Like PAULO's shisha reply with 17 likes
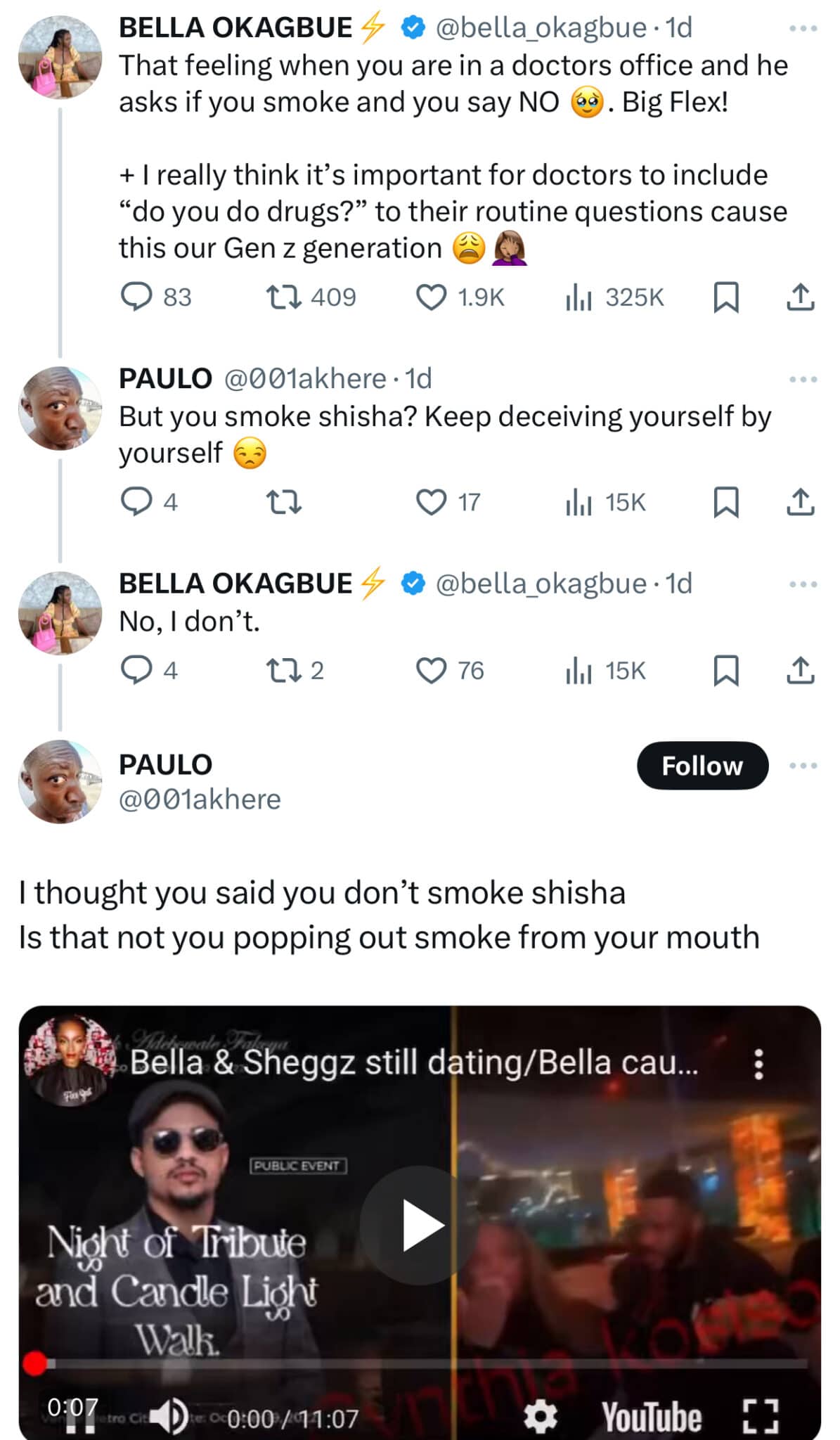Screen dimensions: 840x1440 tap(432, 502)
